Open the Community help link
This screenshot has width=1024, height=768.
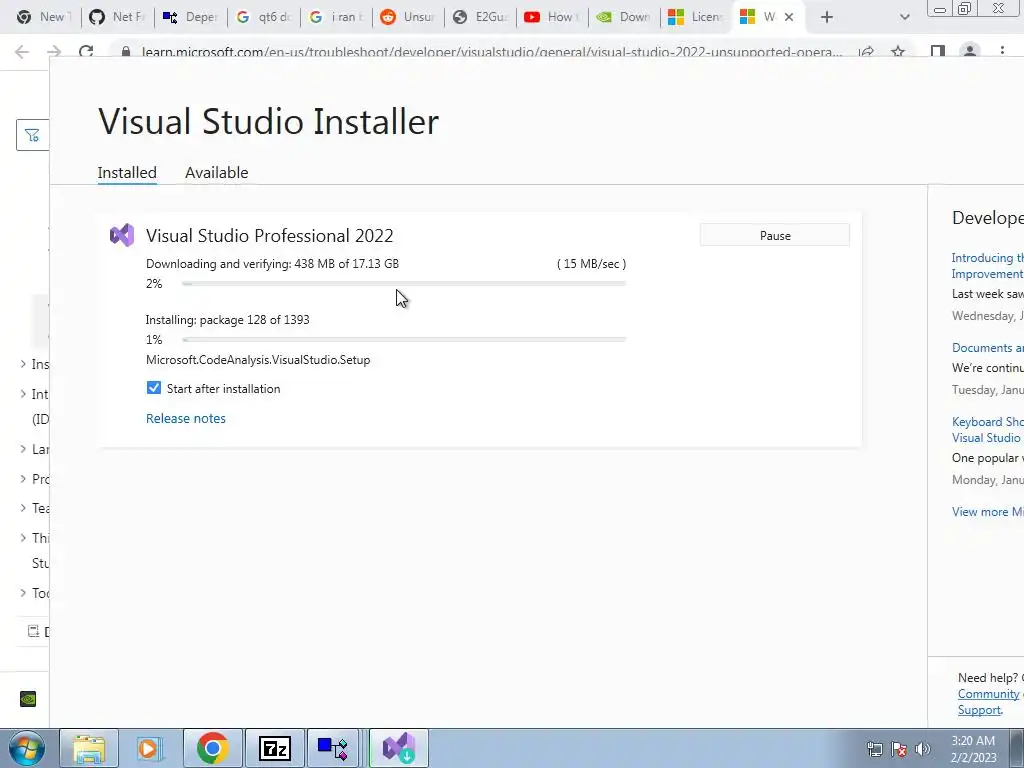click(988, 694)
